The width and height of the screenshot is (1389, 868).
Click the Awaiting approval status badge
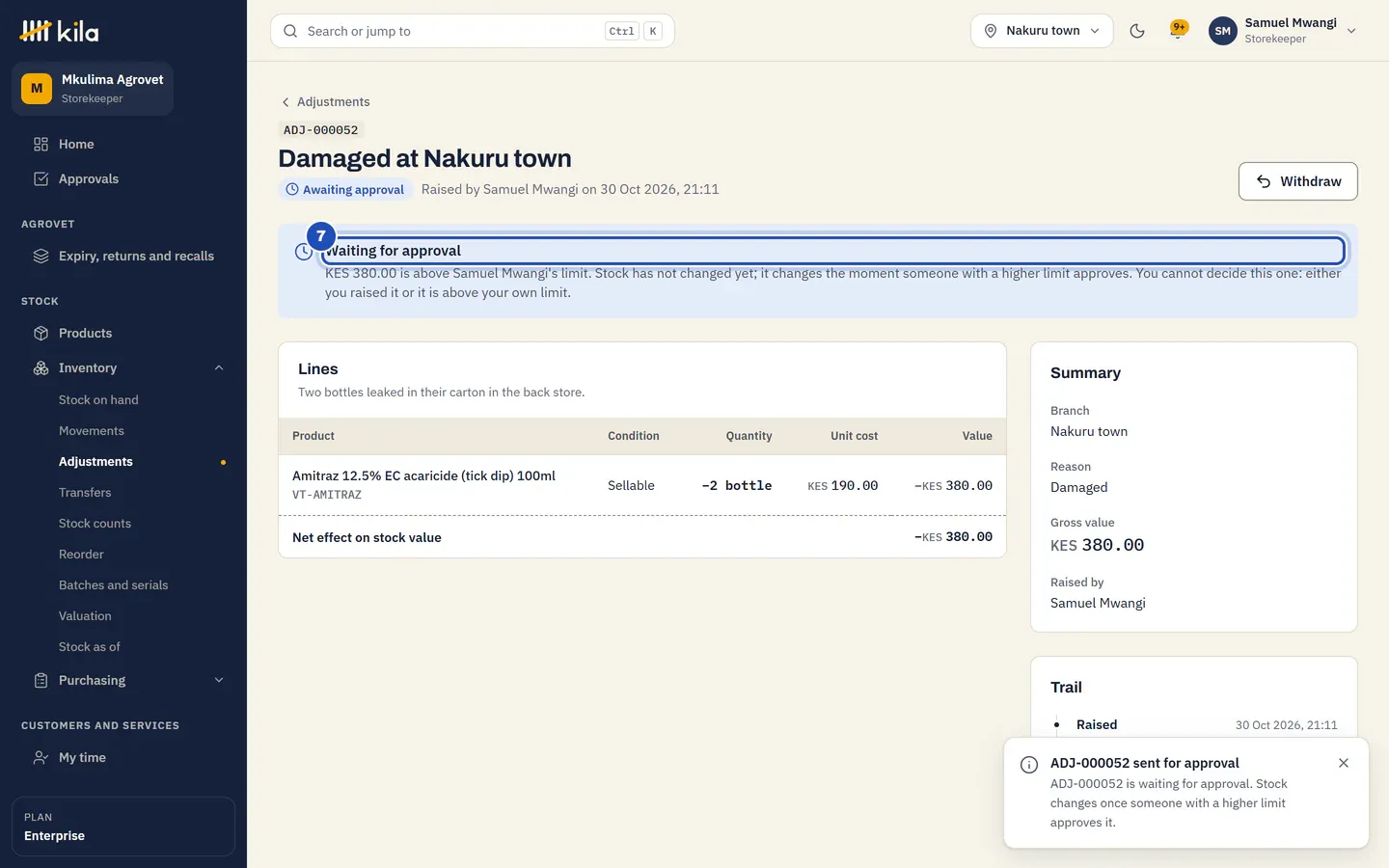345,189
